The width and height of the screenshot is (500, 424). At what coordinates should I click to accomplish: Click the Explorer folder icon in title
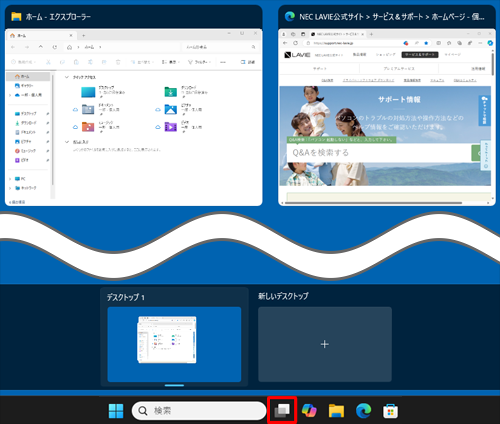tap(16, 16)
